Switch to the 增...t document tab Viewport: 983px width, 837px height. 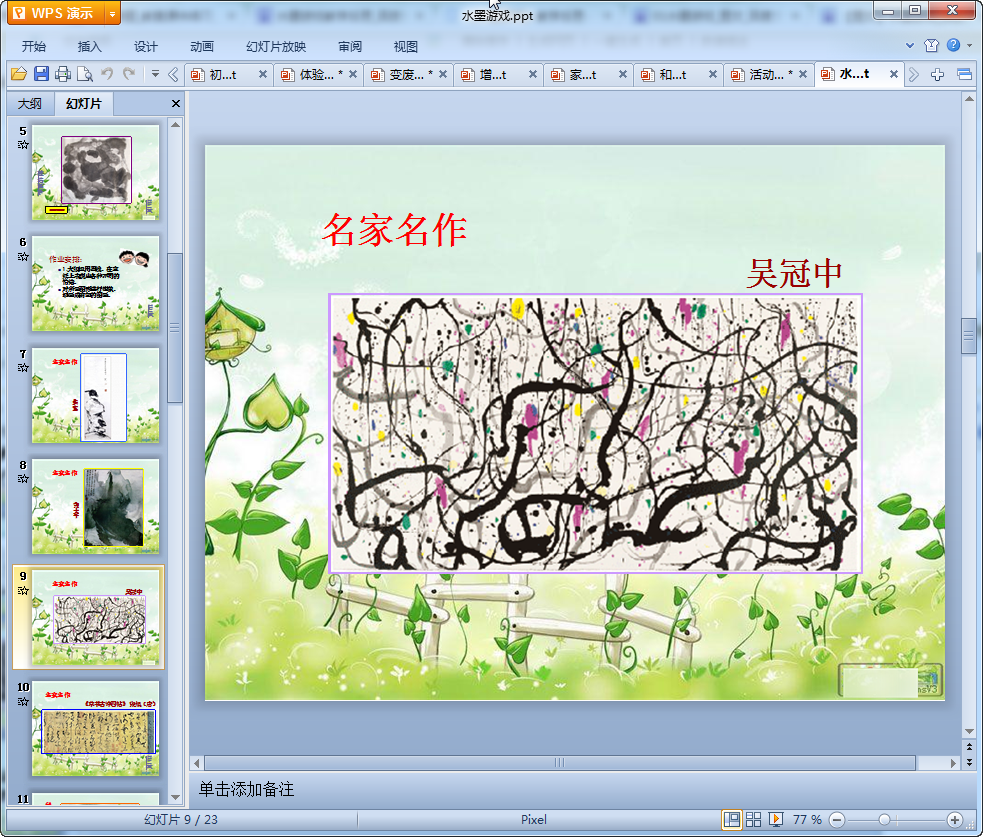point(493,75)
